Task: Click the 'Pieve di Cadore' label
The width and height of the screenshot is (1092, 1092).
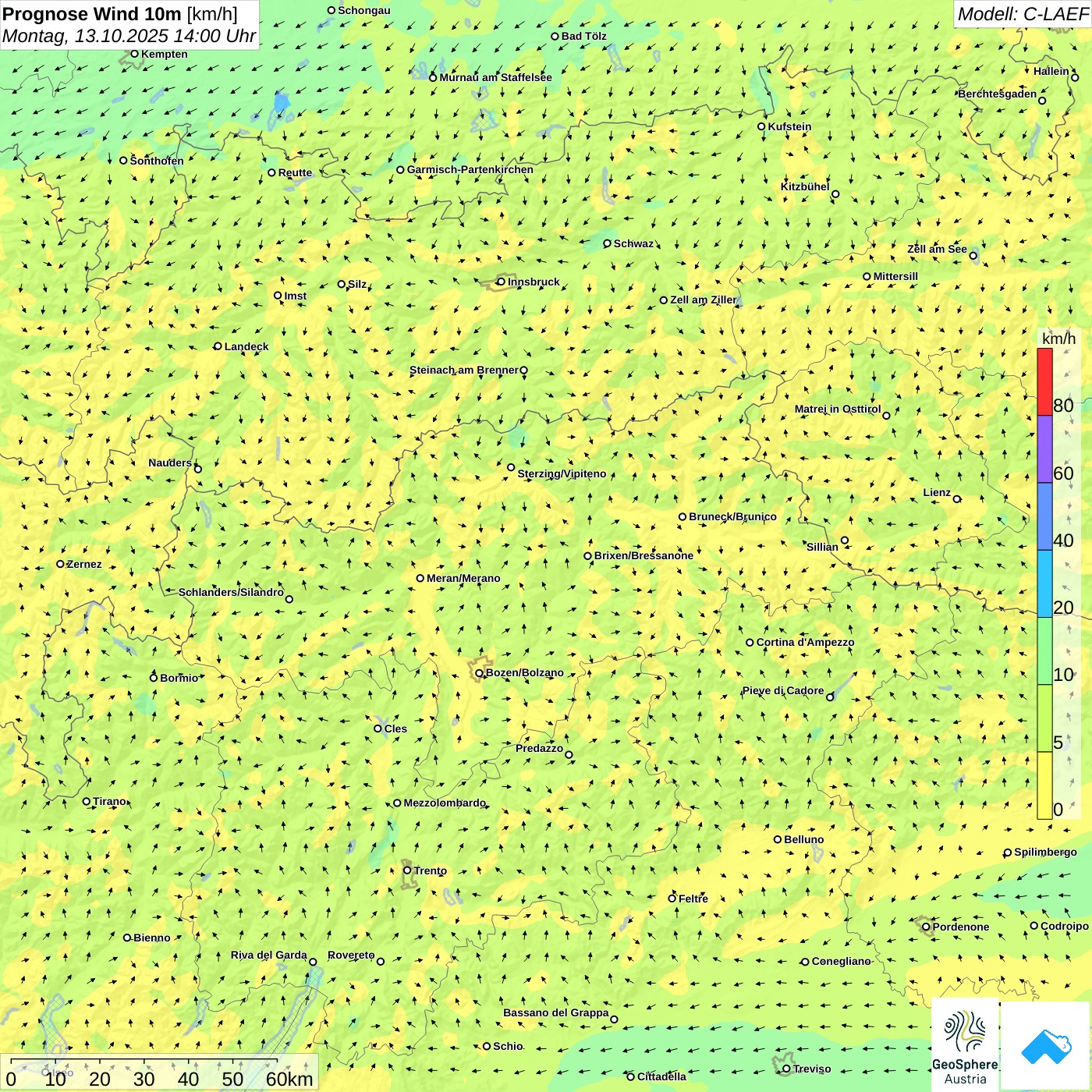Action: (782, 690)
